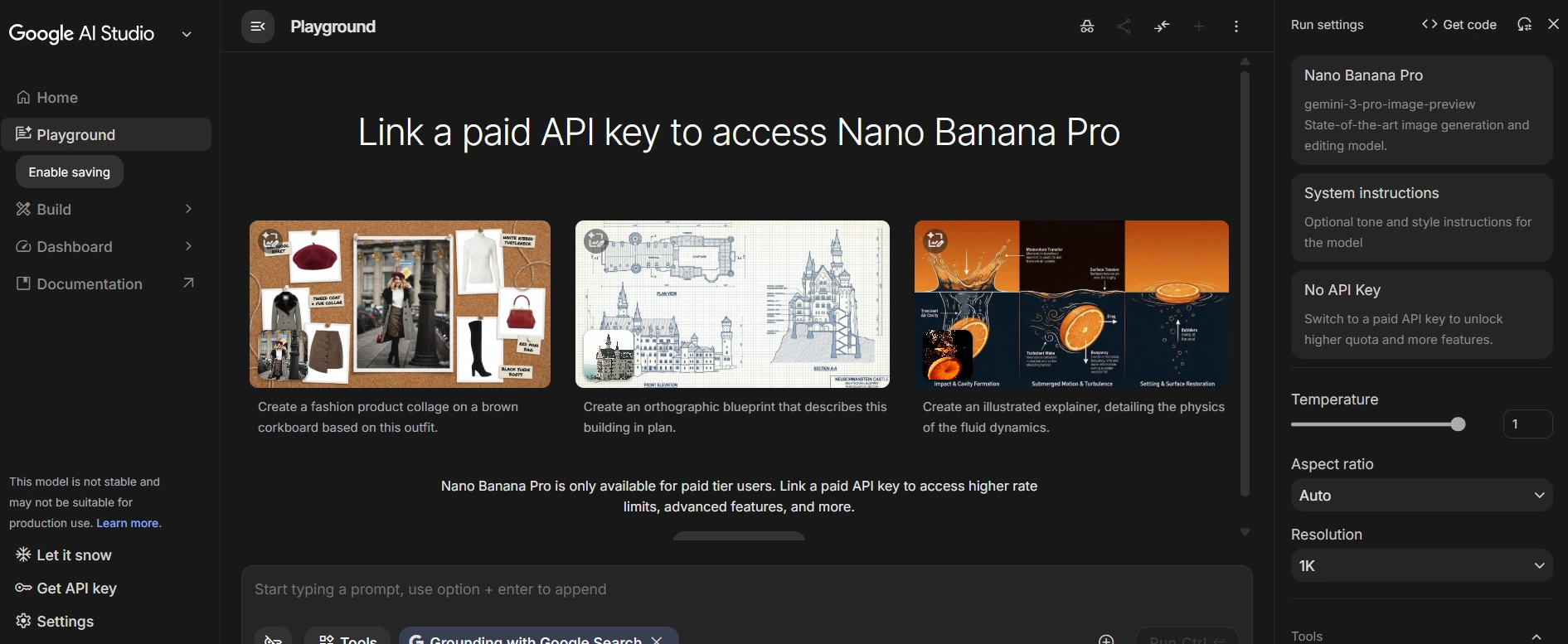Image resolution: width=1568 pixels, height=644 pixels.
Task: Open Settings in the sidebar
Action: tap(55, 622)
